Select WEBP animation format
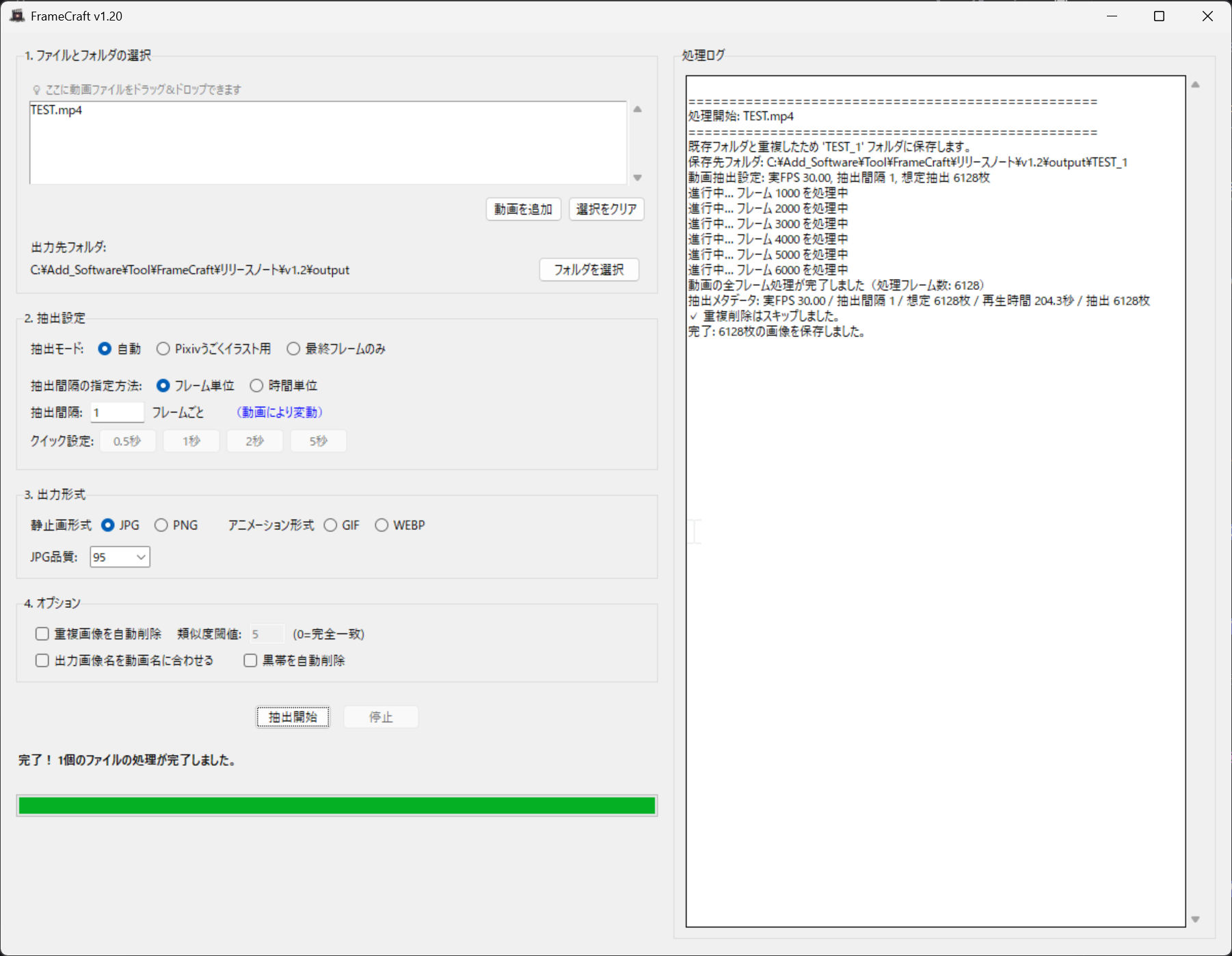Screen dimensions: 1232x956 pos(381,525)
